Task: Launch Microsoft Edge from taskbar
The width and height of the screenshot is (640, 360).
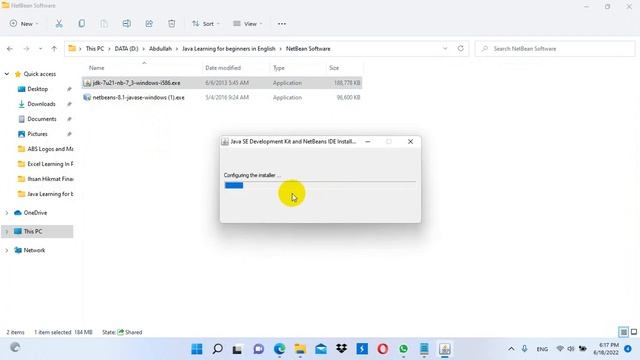Action: [280, 349]
